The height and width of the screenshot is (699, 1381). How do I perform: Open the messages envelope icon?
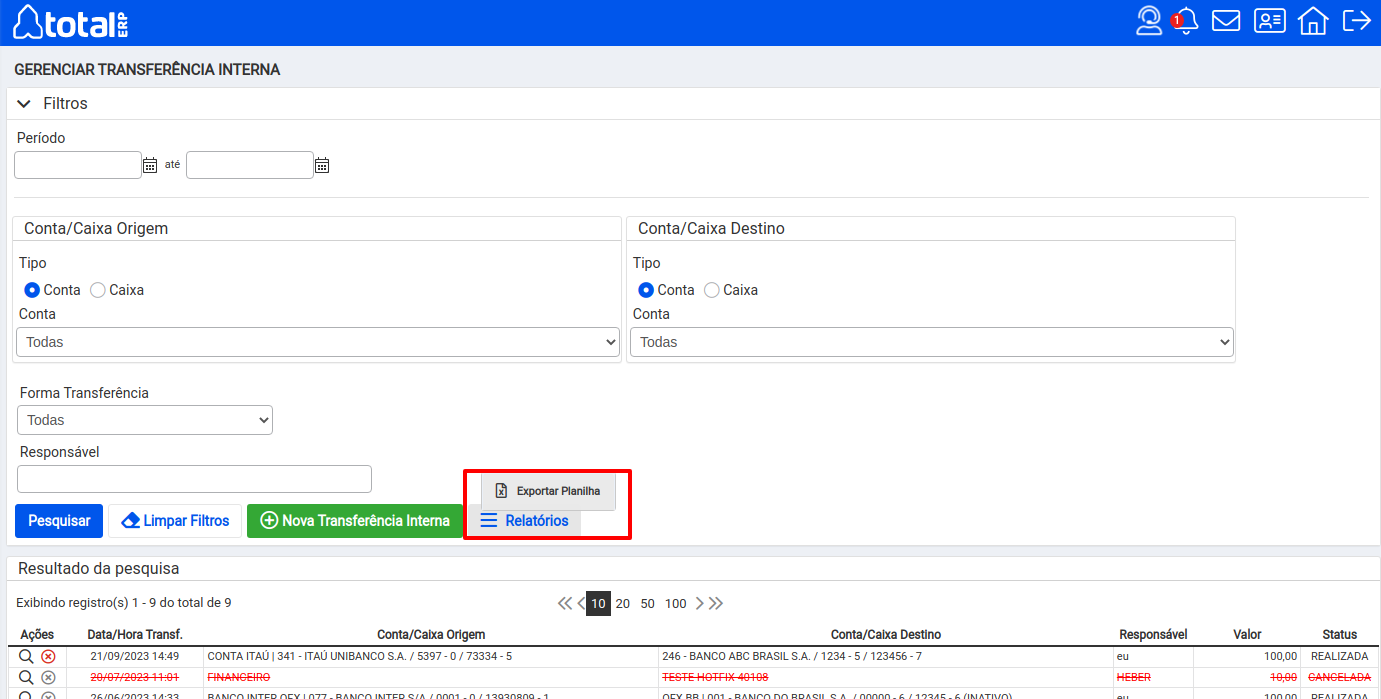pos(1226,21)
